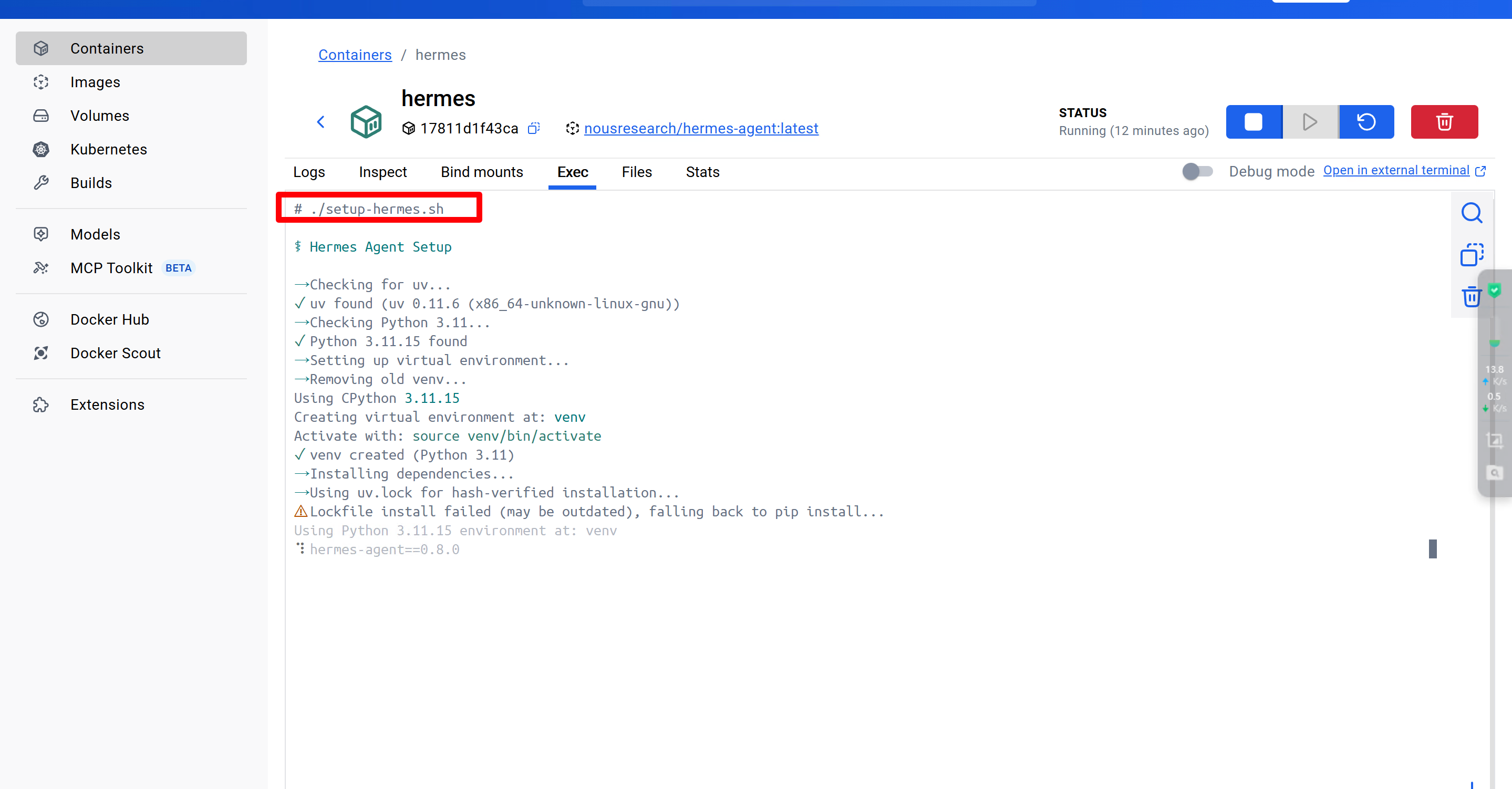Go back using the left chevron
Screen dimensions: 1512x789
point(320,122)
